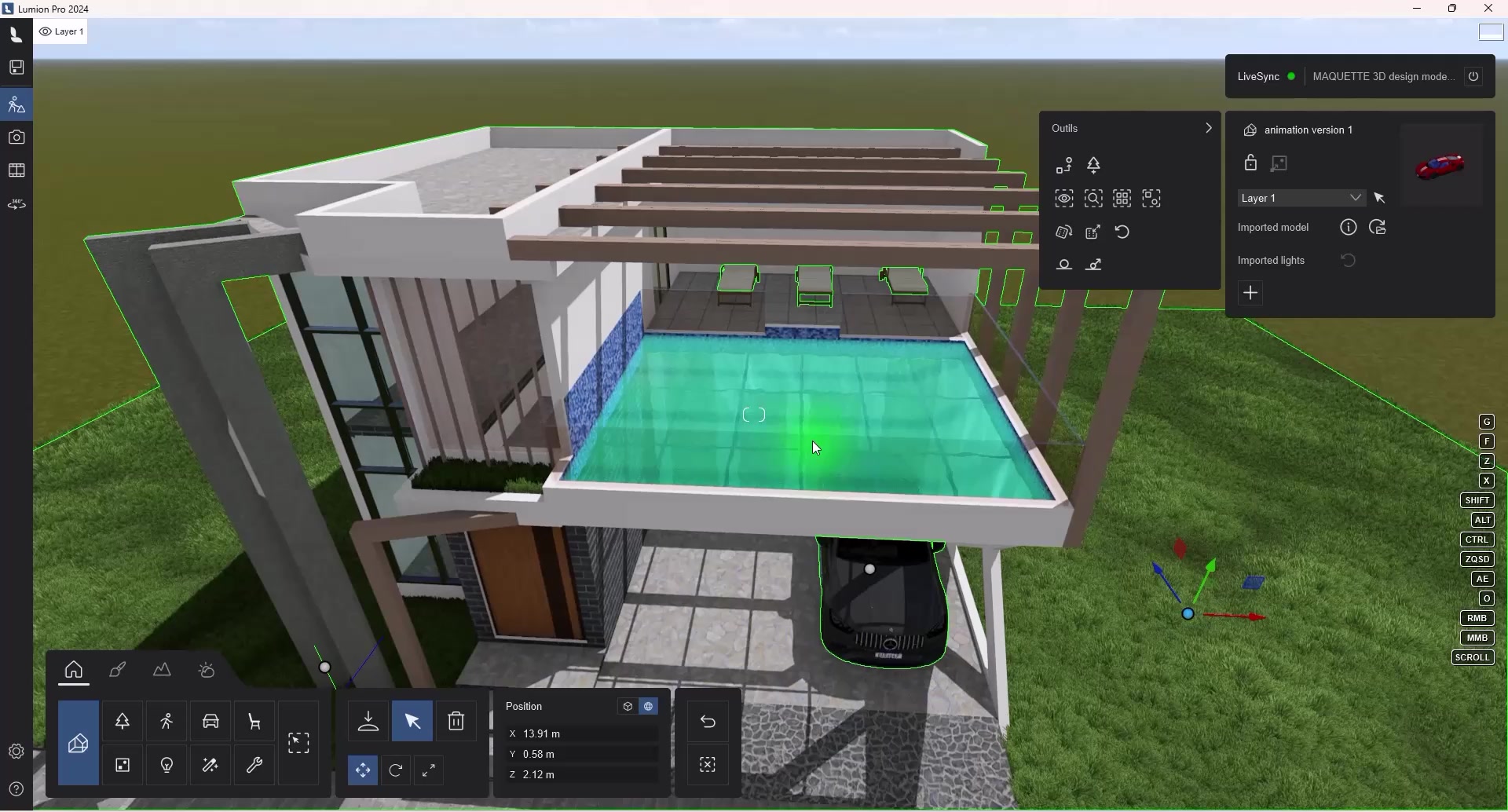Select the Objects home tab
Viewport: 1508px width, 812px height.
tap(74, 671)
